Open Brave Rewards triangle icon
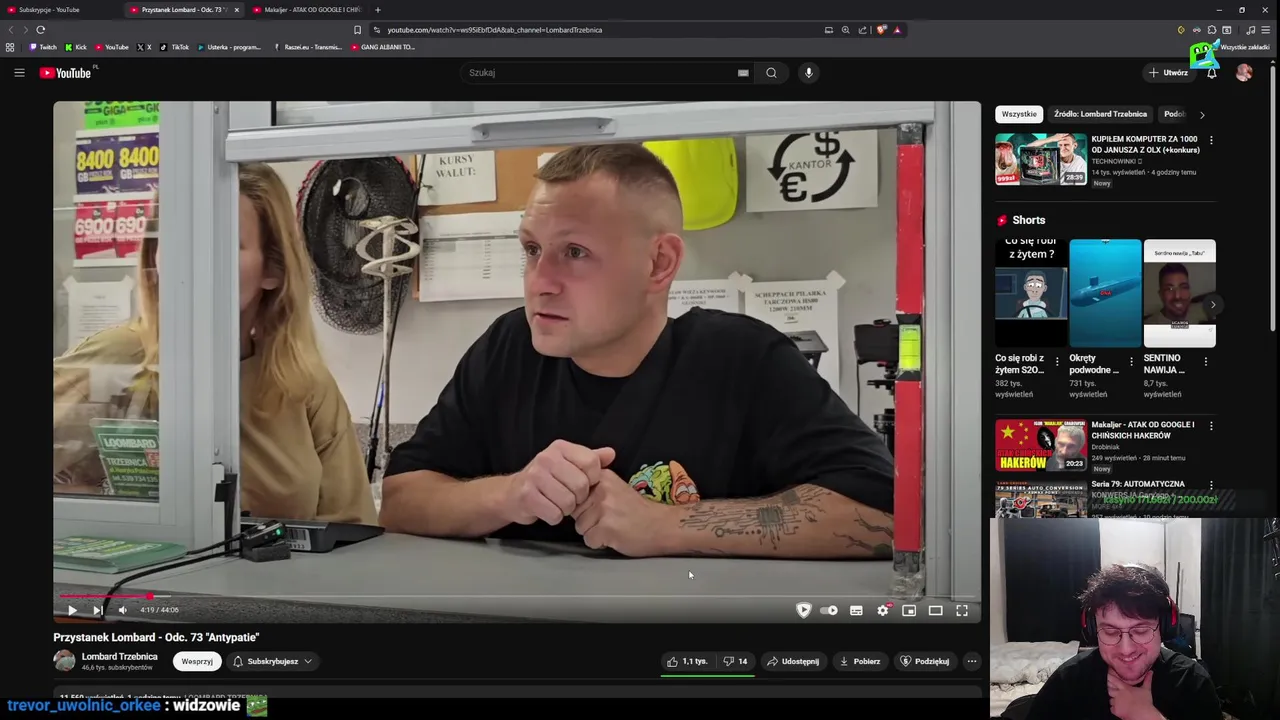The image size is (1280, 720). point(897,30)
